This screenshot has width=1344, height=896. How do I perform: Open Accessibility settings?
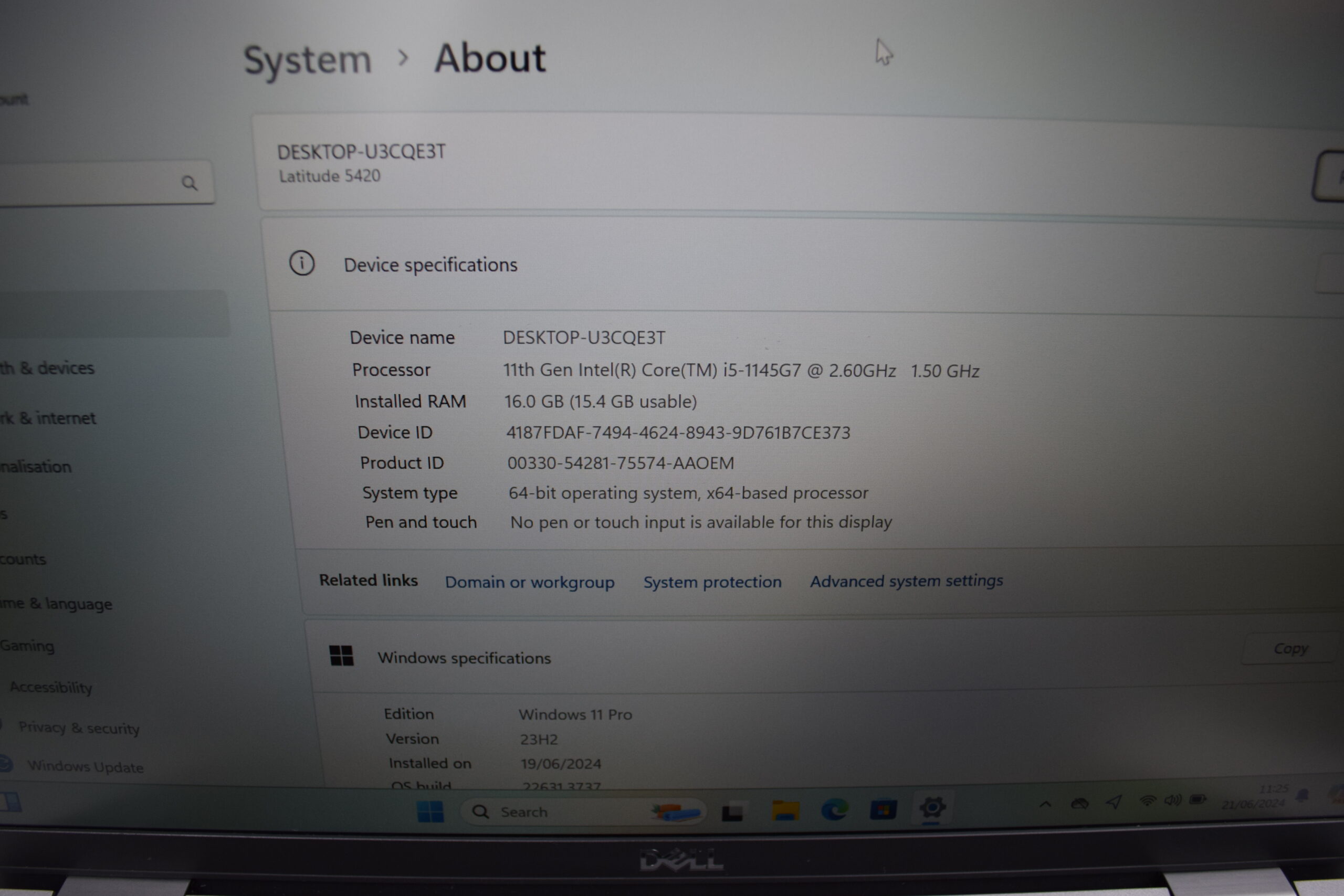[51, 687]
